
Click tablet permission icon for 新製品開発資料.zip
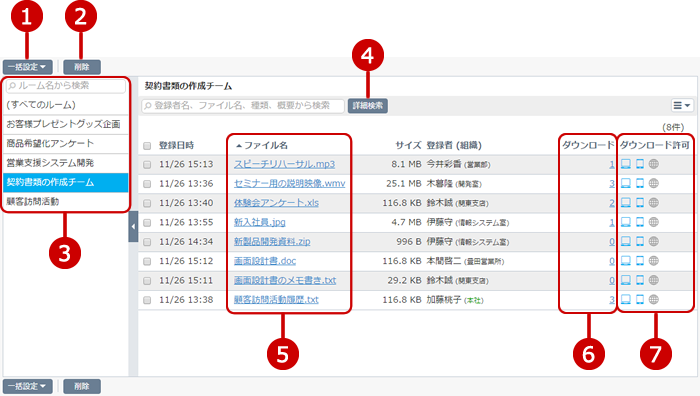pos(640,242)
